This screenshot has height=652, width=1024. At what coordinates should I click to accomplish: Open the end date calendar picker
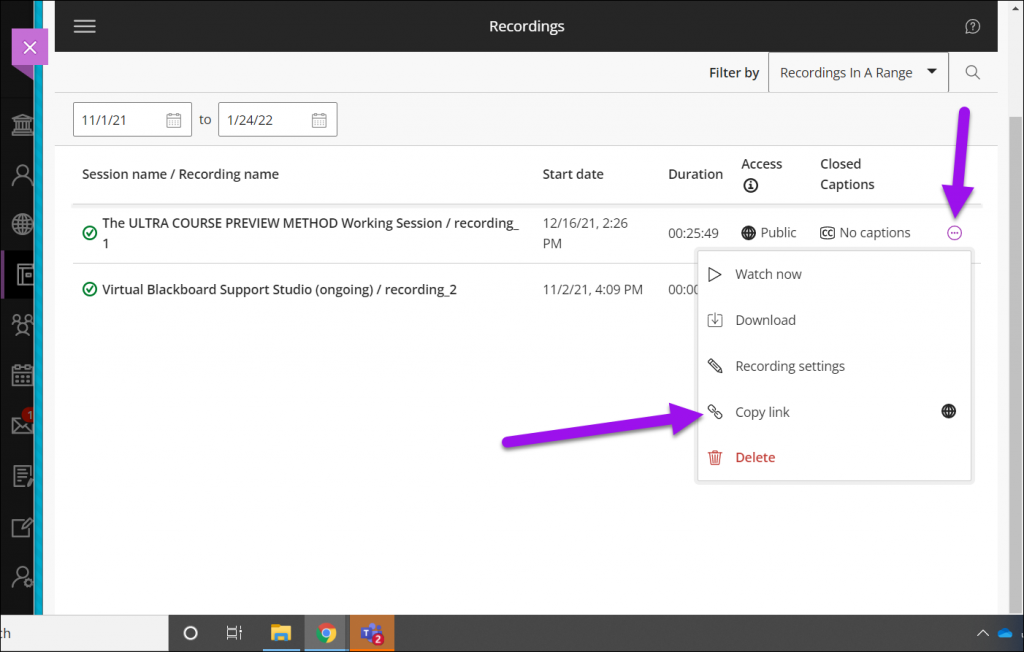(319, 119)
